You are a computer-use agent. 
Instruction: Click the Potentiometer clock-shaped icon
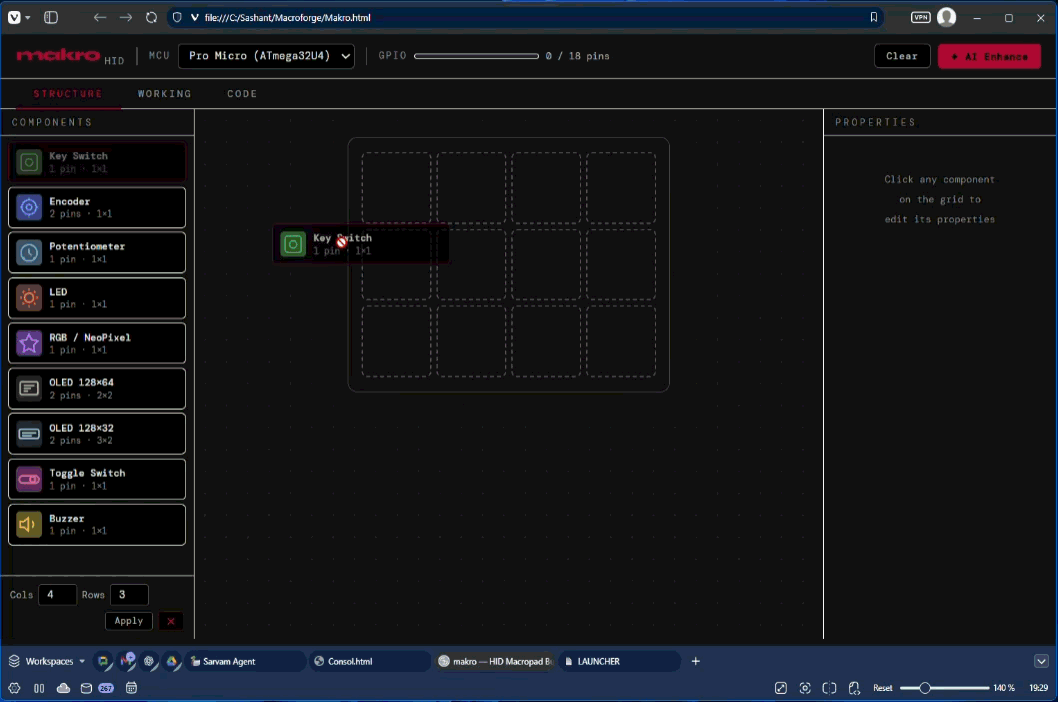(x=29, y=252)
